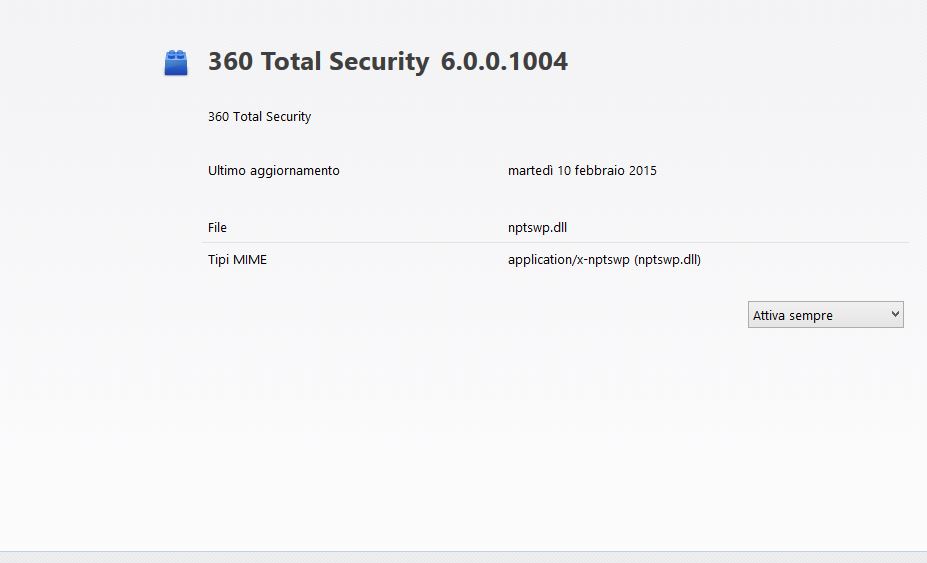Click the word "martedì" in the update date

click(531, 171)
